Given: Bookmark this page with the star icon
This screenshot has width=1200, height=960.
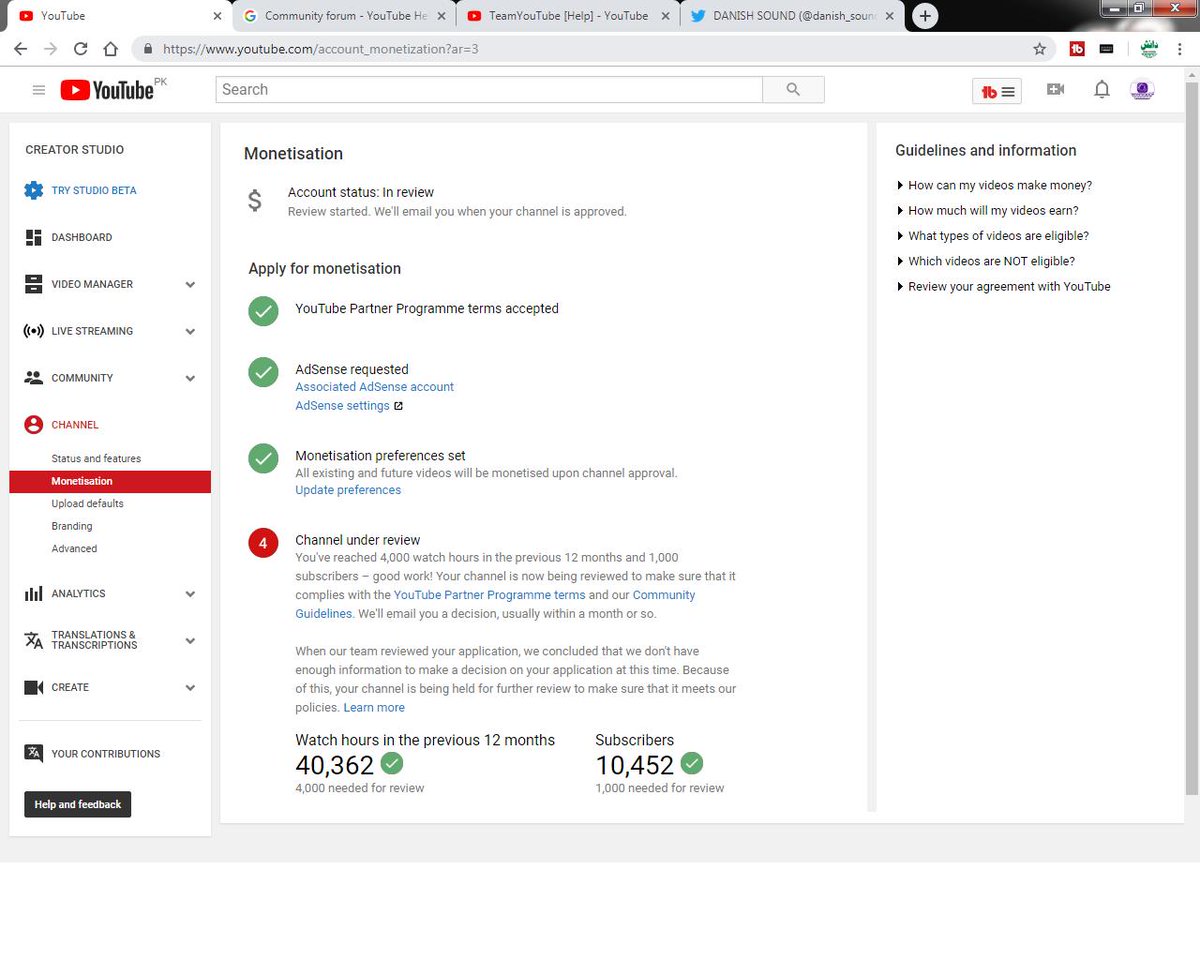Looking at the screenshot, I should pyautogui.click(x=1039, y=48).
